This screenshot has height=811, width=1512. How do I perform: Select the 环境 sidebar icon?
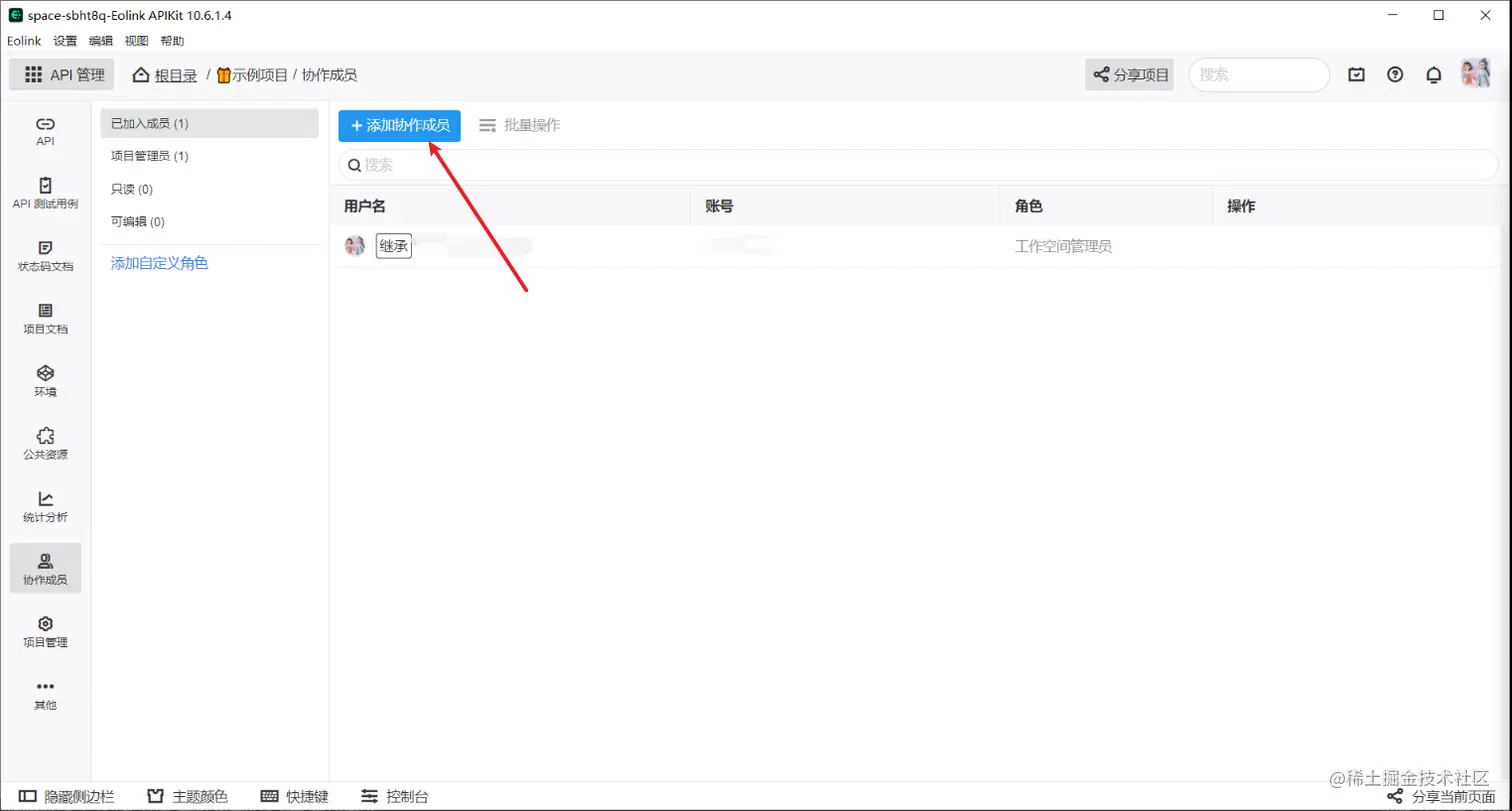[44, 382]
